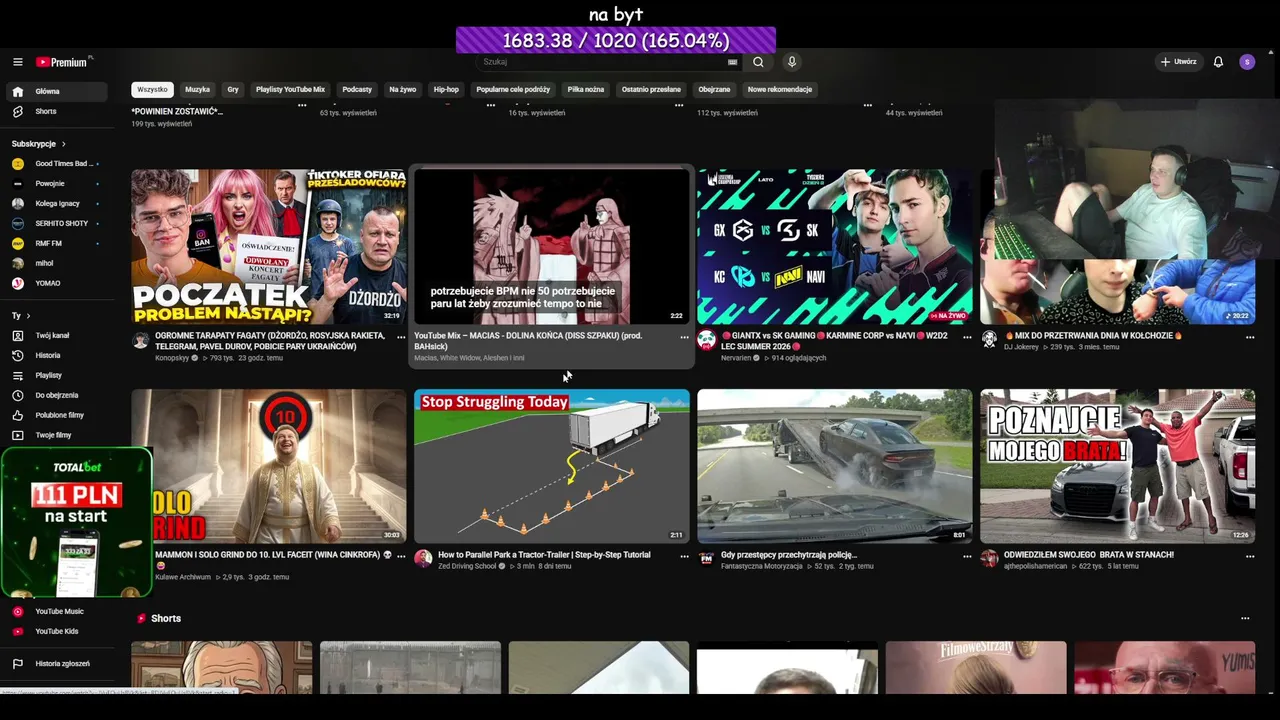
Task: Open the RMF FM subscription channel
Action: 56,243
